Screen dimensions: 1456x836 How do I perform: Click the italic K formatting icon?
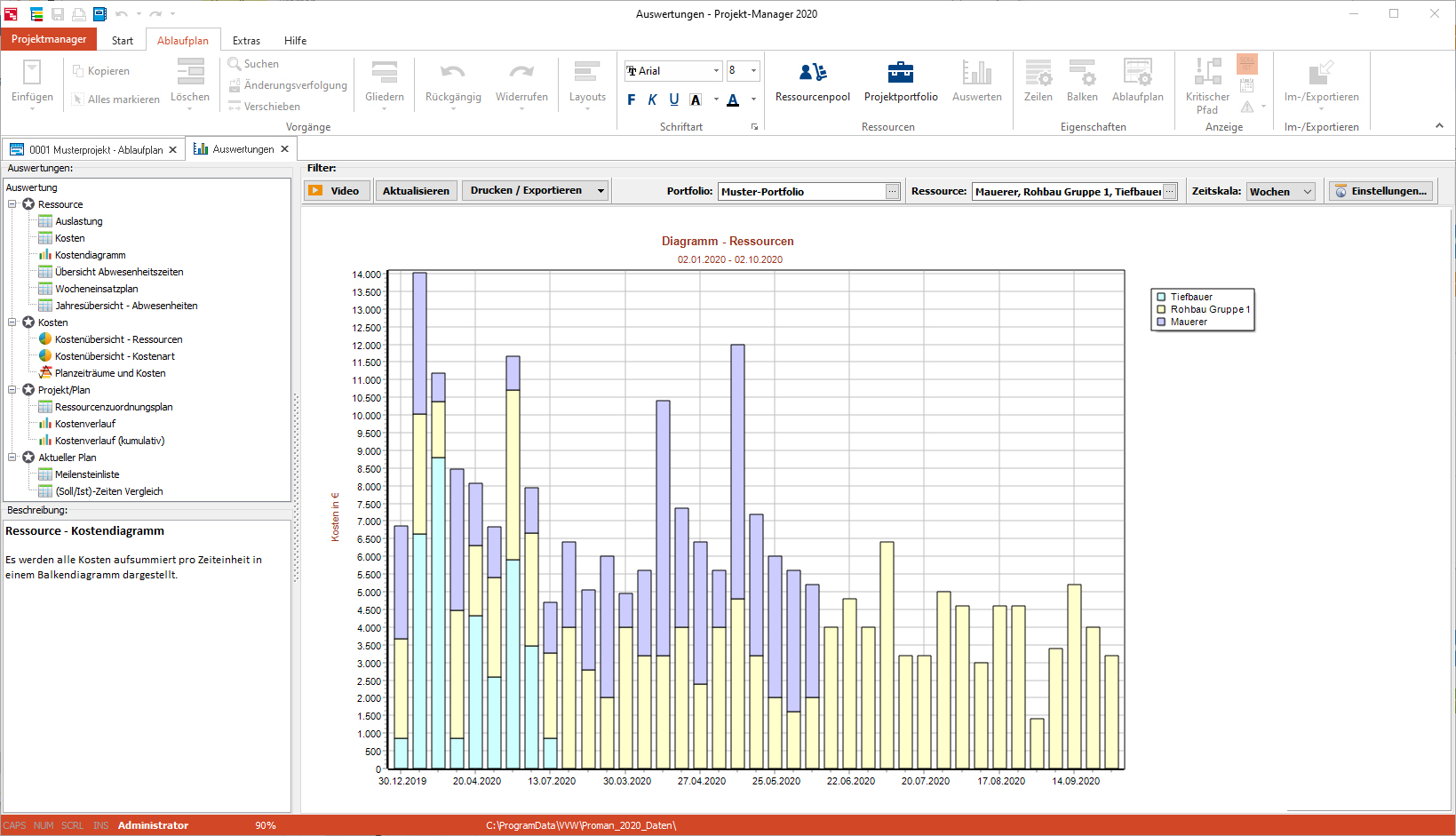coord(652,100)
